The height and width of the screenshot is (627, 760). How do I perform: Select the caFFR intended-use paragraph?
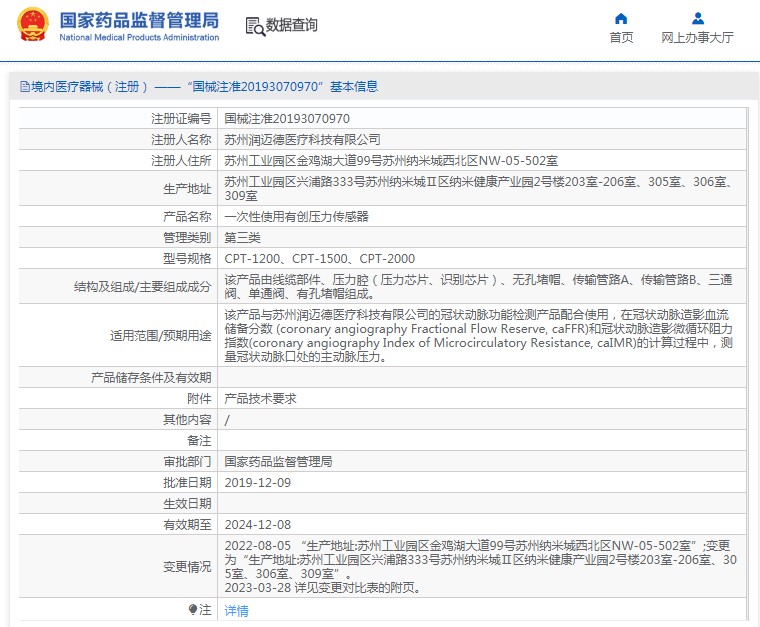pyautogui.click(x=478, y=335)
